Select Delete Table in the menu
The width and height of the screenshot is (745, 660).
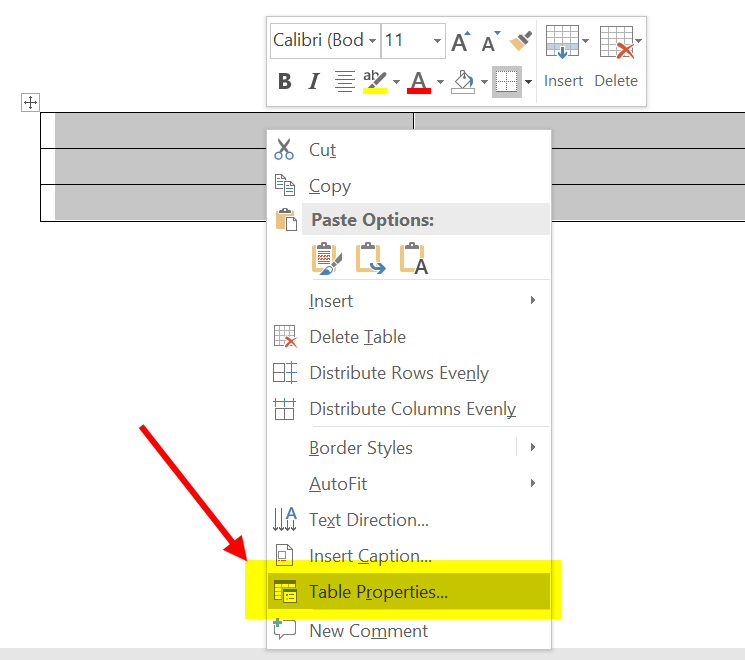coord(357,337)
